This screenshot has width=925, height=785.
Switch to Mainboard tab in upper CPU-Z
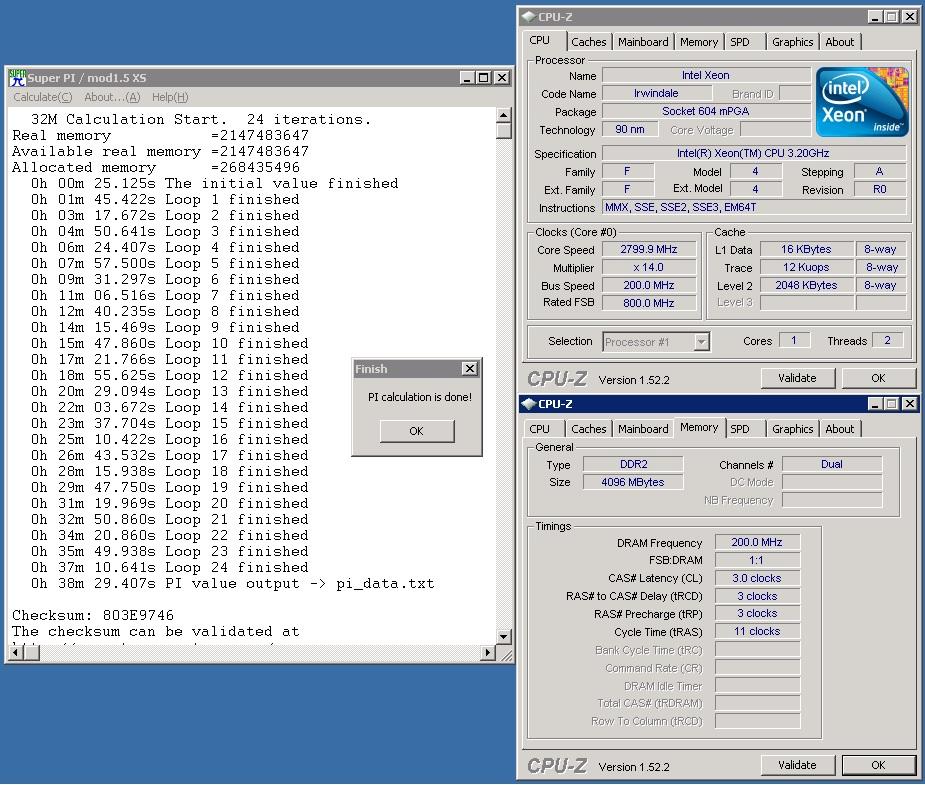[642, 42]
